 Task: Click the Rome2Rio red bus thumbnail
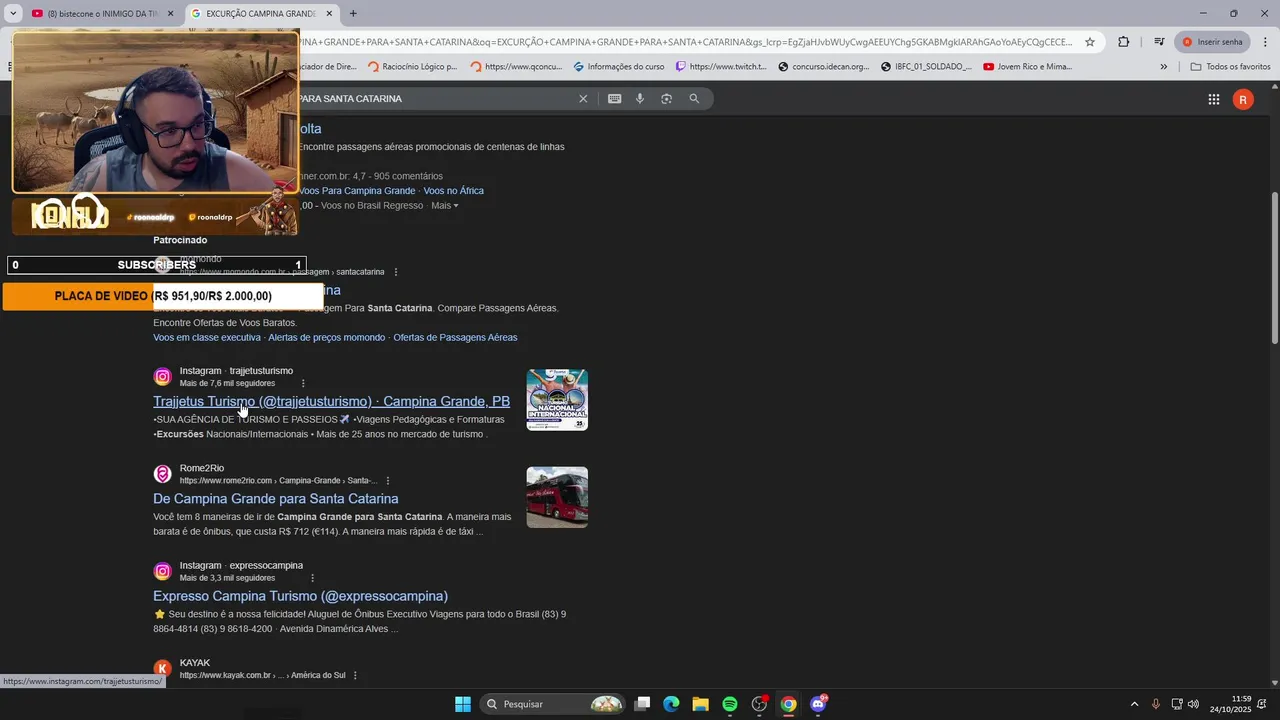[557, 497]
